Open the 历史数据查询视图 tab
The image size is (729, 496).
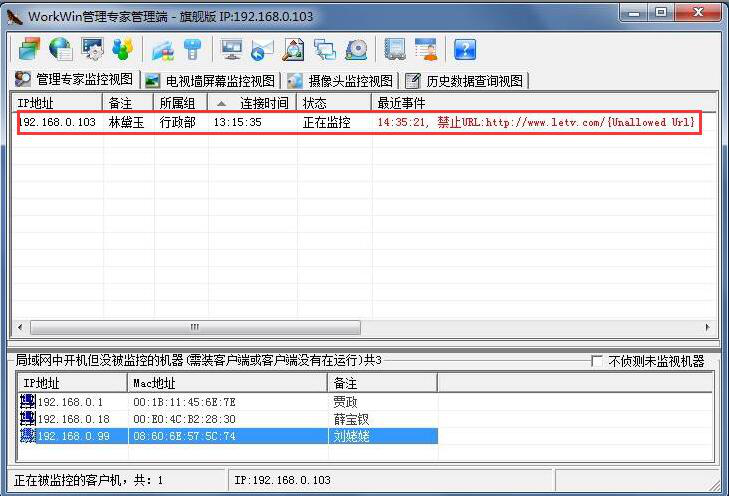click(465, 81)
